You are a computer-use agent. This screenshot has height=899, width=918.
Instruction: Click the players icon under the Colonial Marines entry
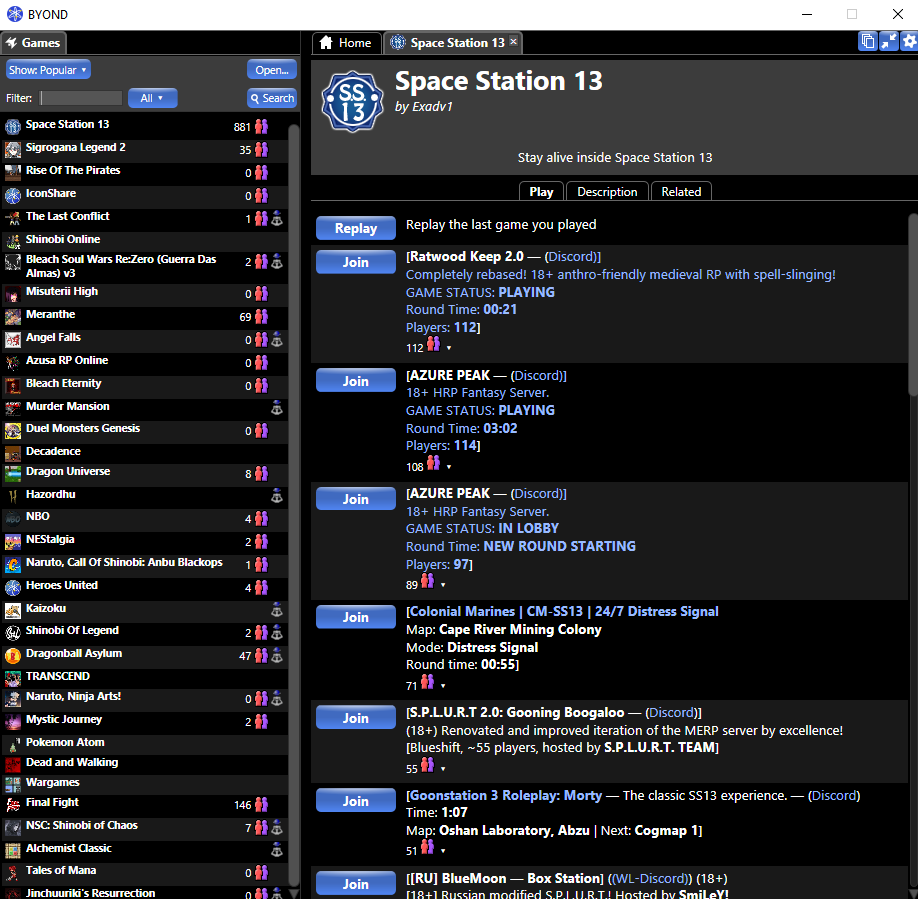[428, 682]
